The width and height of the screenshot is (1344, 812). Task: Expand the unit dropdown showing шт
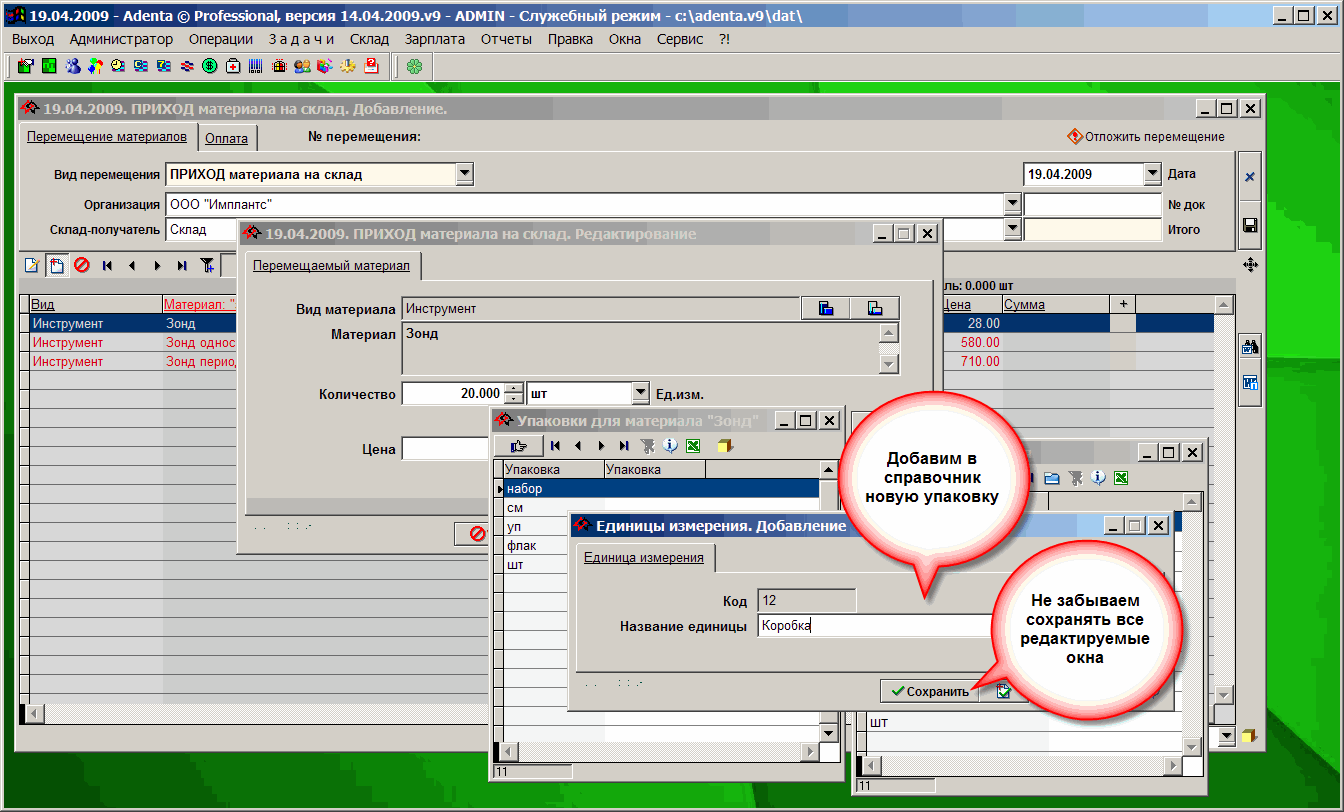(640, 394)
